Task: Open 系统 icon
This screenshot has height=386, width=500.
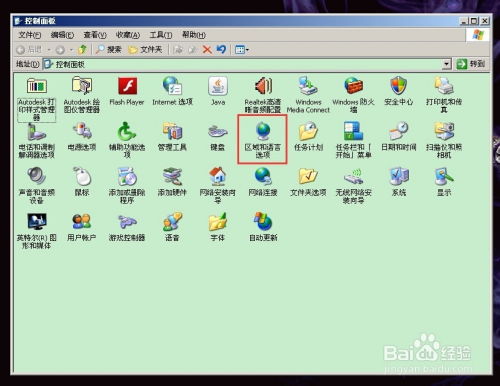Action: 399,176
